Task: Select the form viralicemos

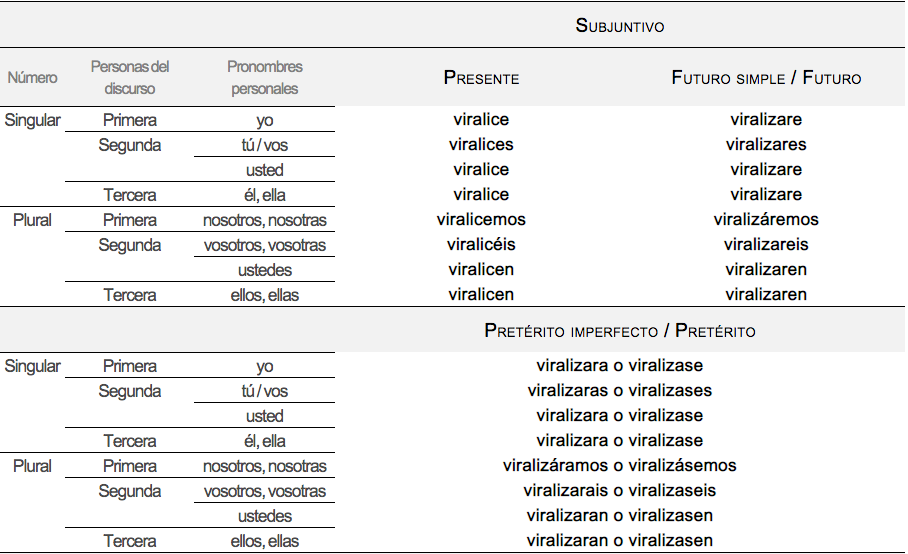Action: (x=481, y=220)
